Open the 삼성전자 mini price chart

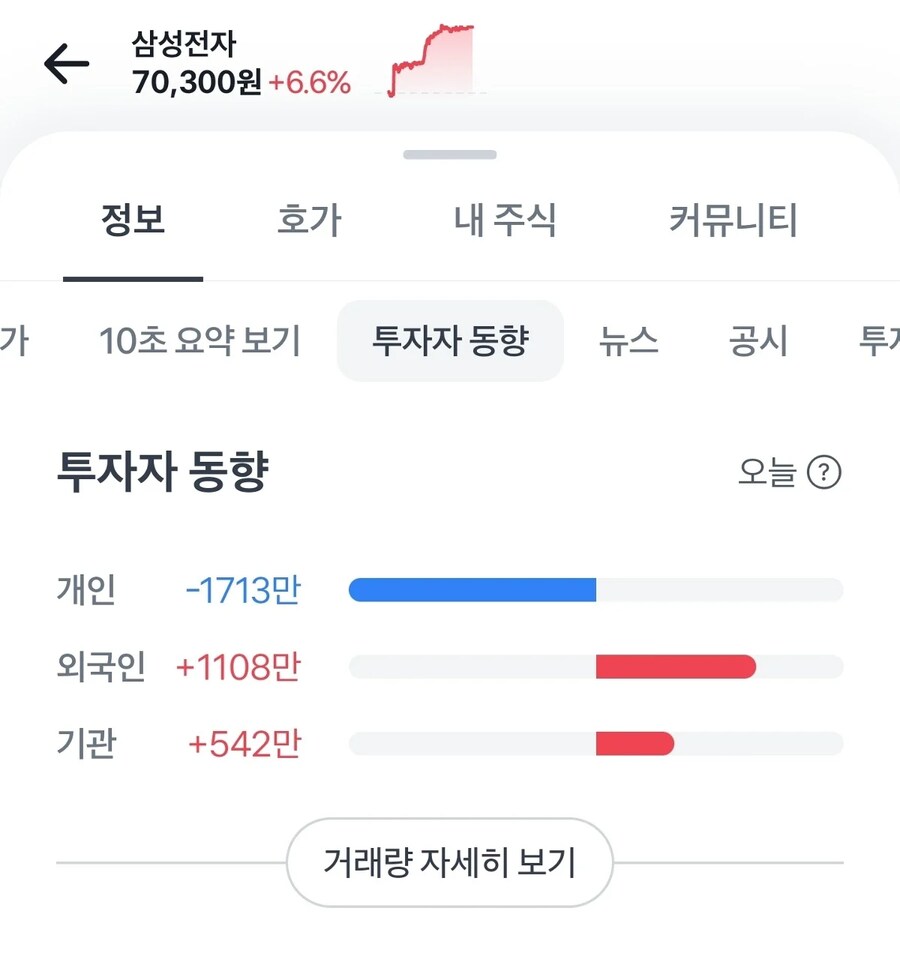tap(430, 60)
